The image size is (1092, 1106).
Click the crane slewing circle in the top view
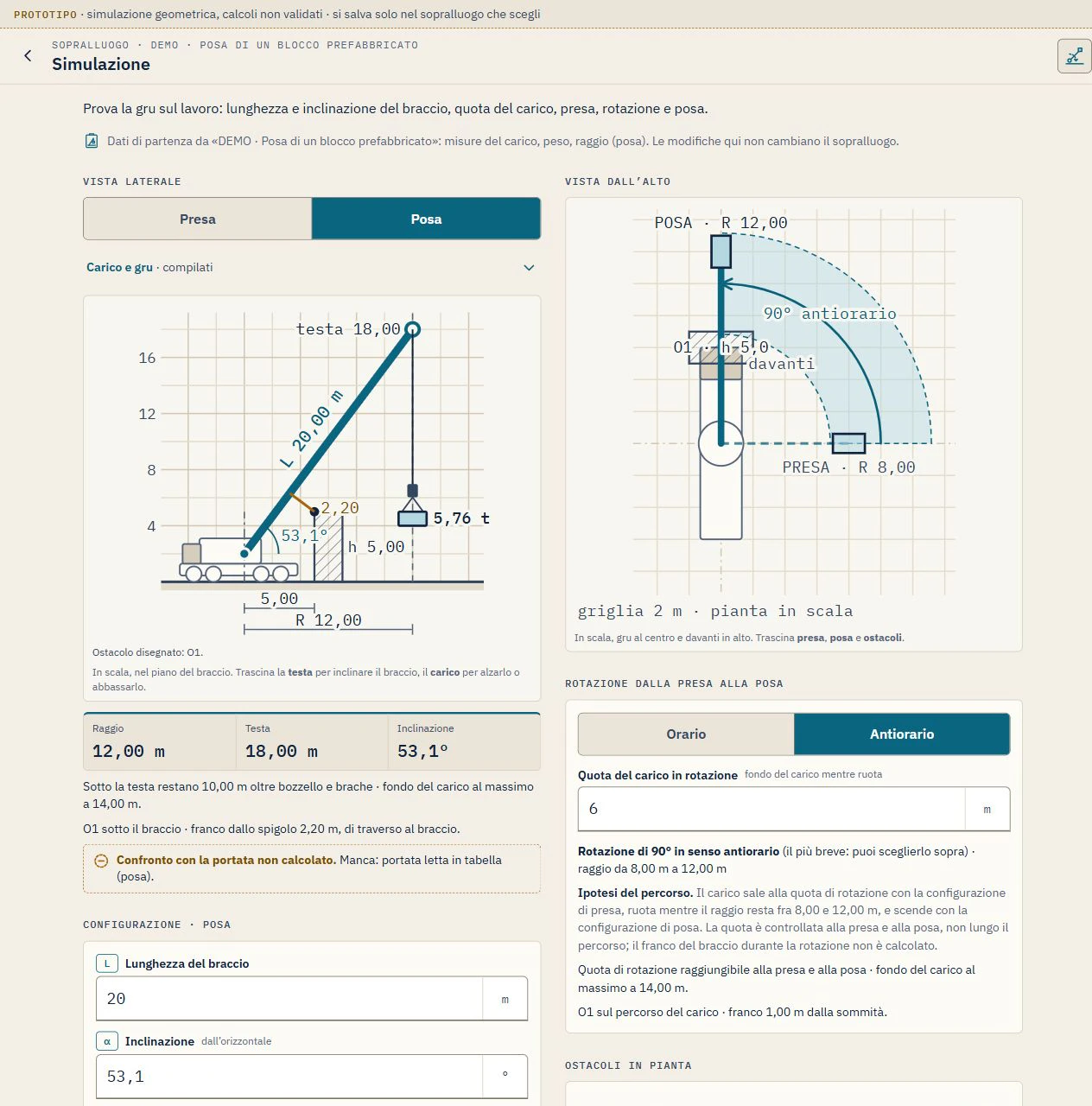click(x=721, y=443)
